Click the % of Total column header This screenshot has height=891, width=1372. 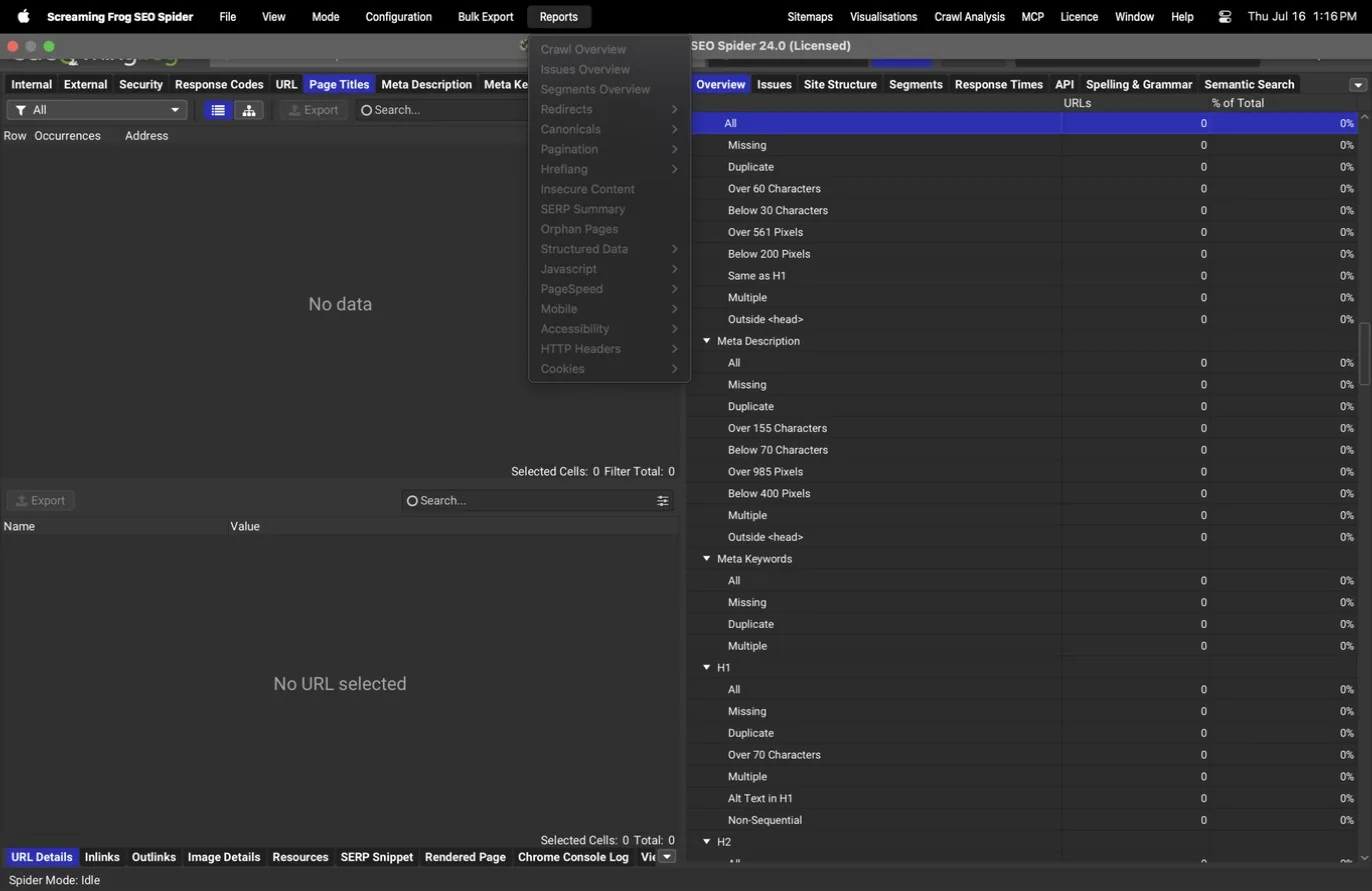[1237, 103]
